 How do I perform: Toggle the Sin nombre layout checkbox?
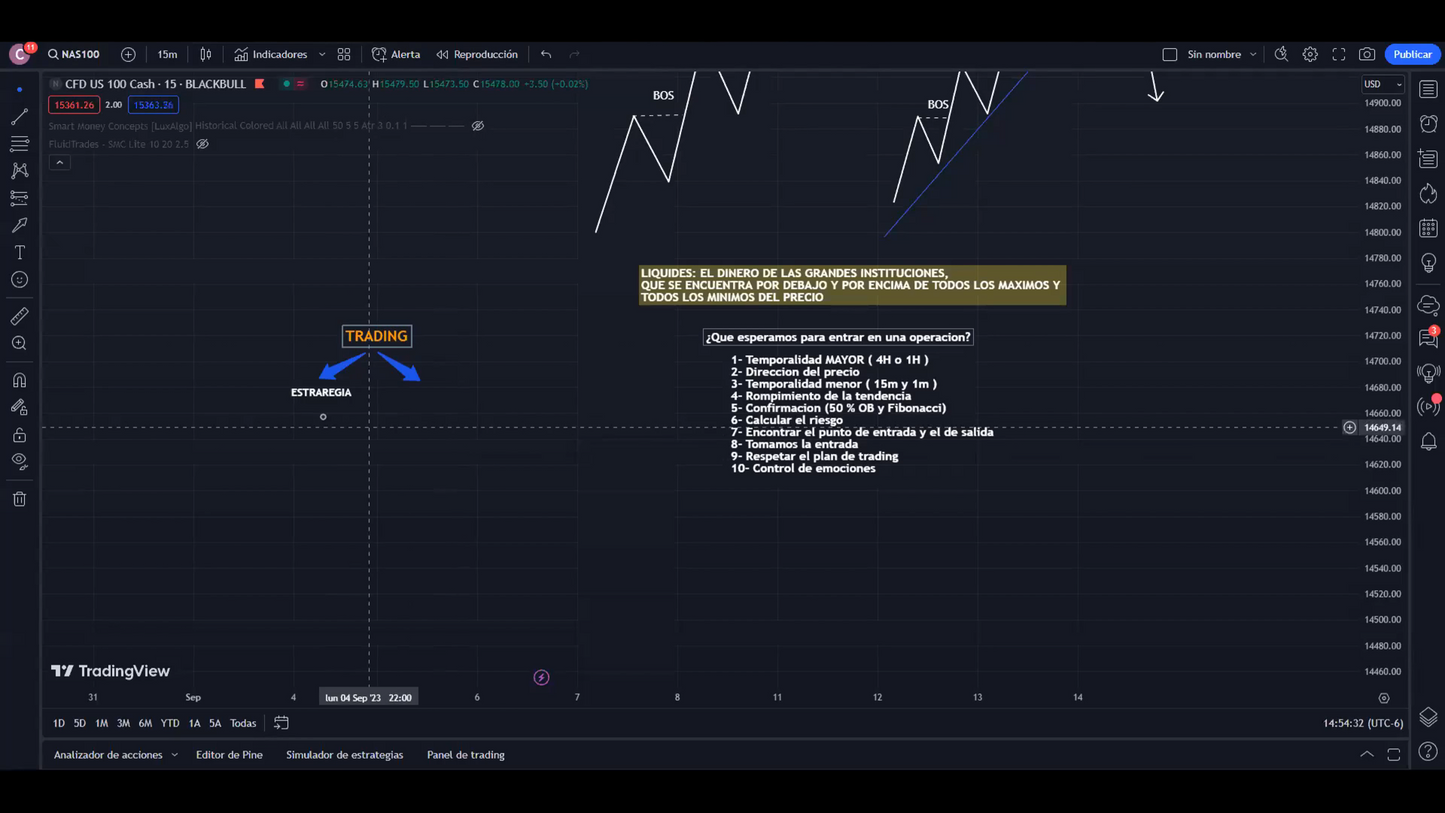1170,54
